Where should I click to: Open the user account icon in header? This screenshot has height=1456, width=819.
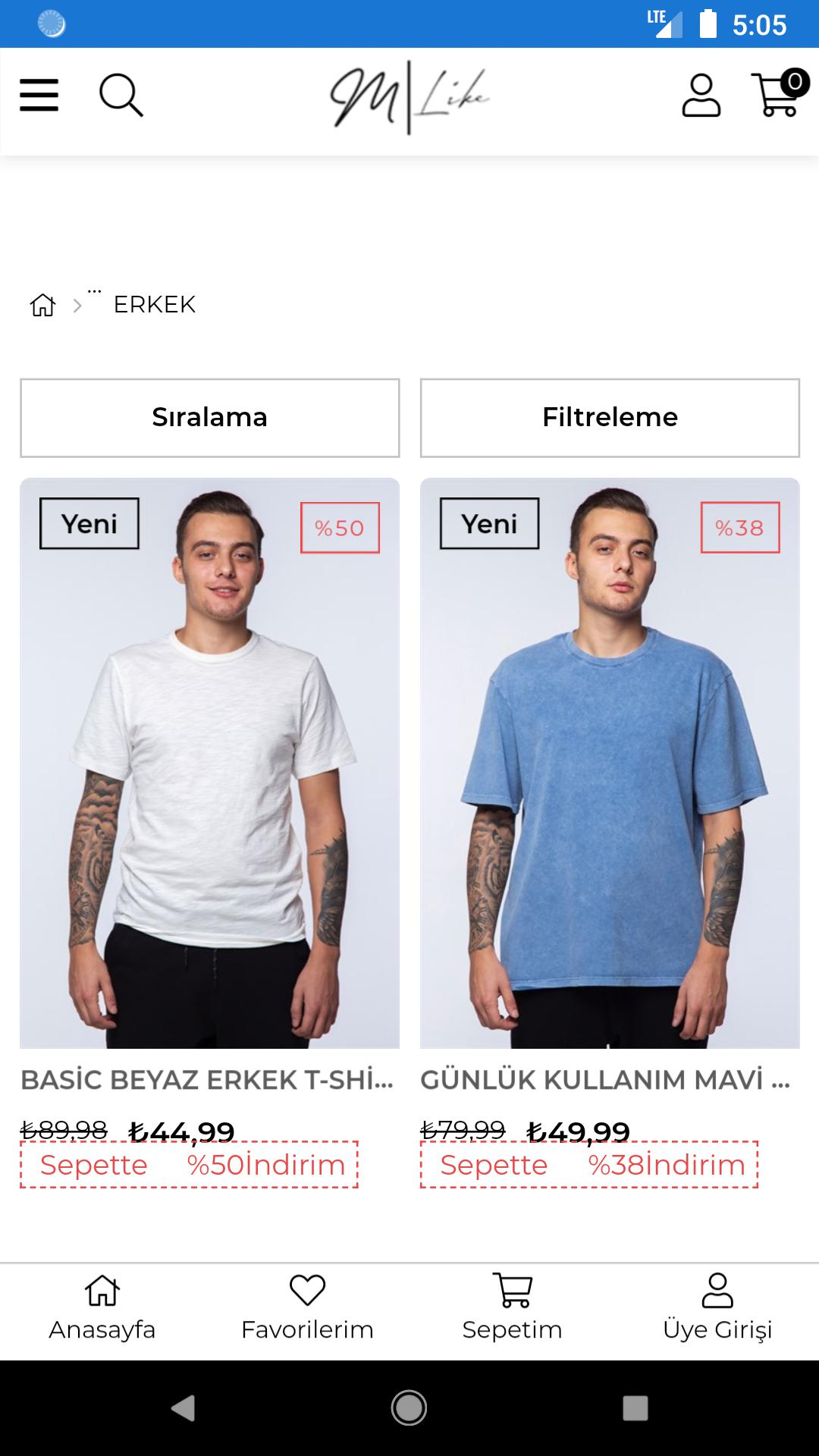point(701,96)
